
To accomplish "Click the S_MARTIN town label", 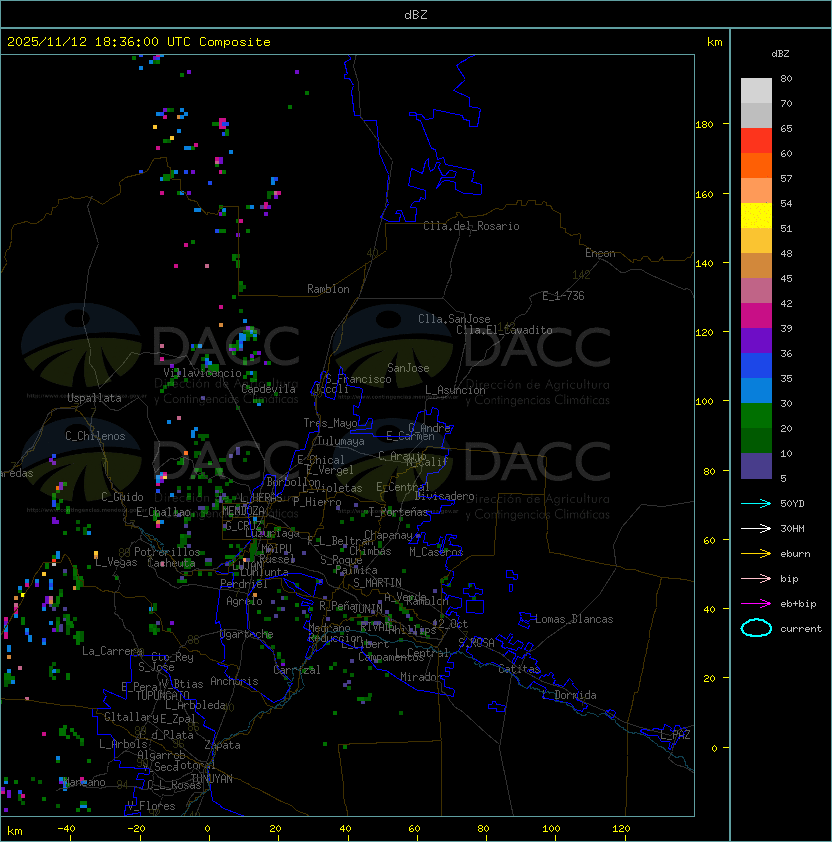I will 377,582.
